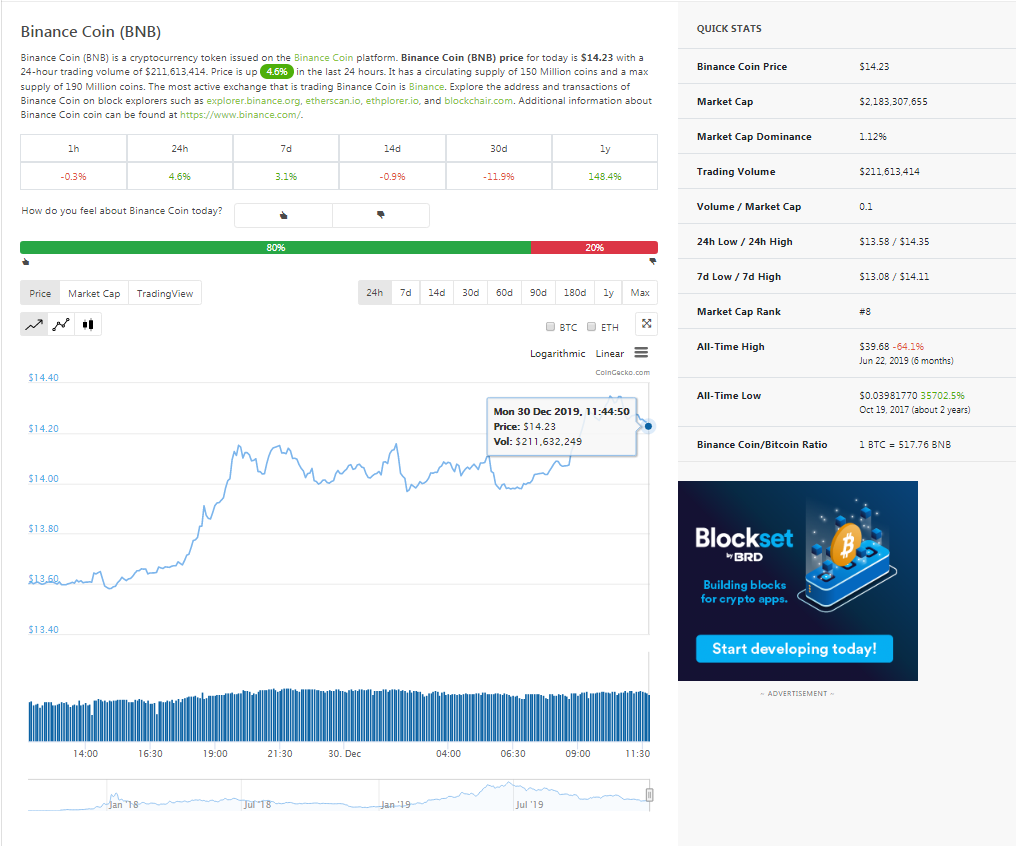This screenshot has width=1016, height=846.
Task: Click the 7d change value 3.1%
Action: (286, 176)
